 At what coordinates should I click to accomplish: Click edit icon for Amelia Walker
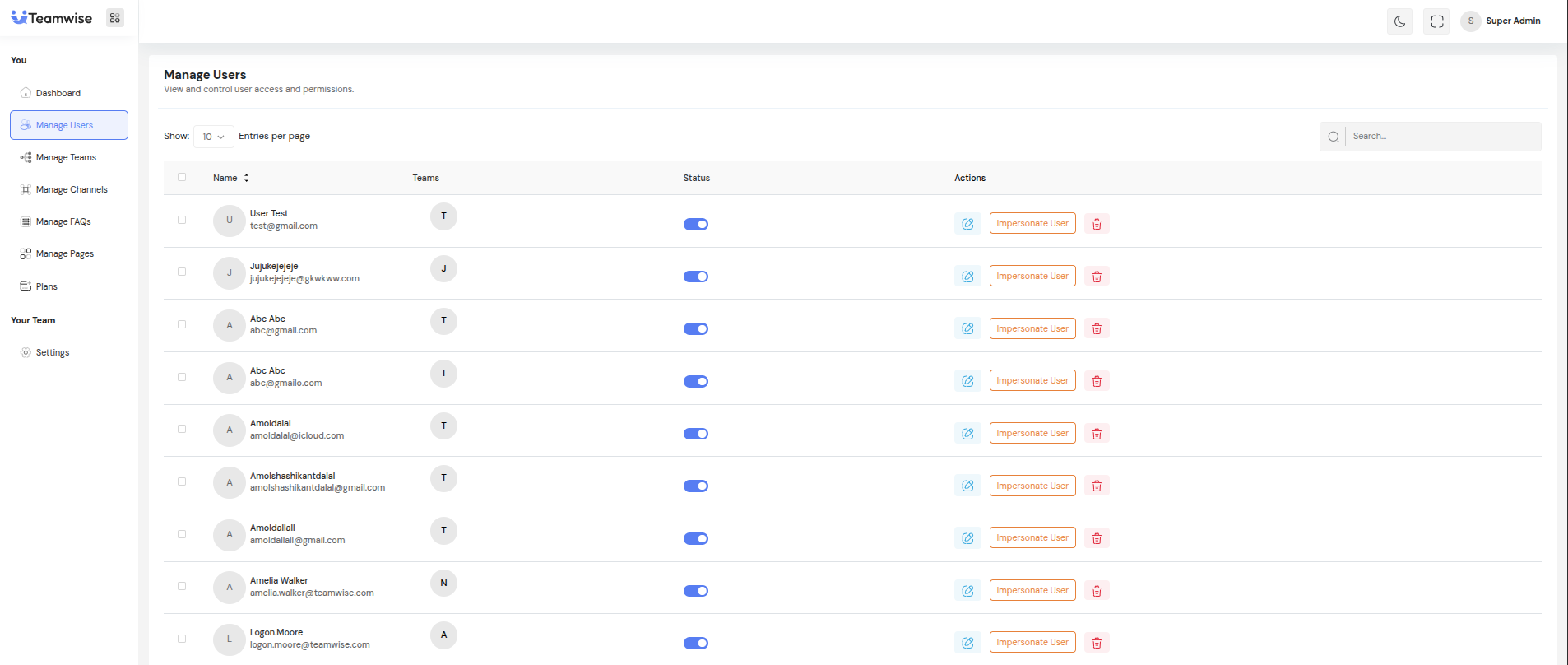(967, 591)
